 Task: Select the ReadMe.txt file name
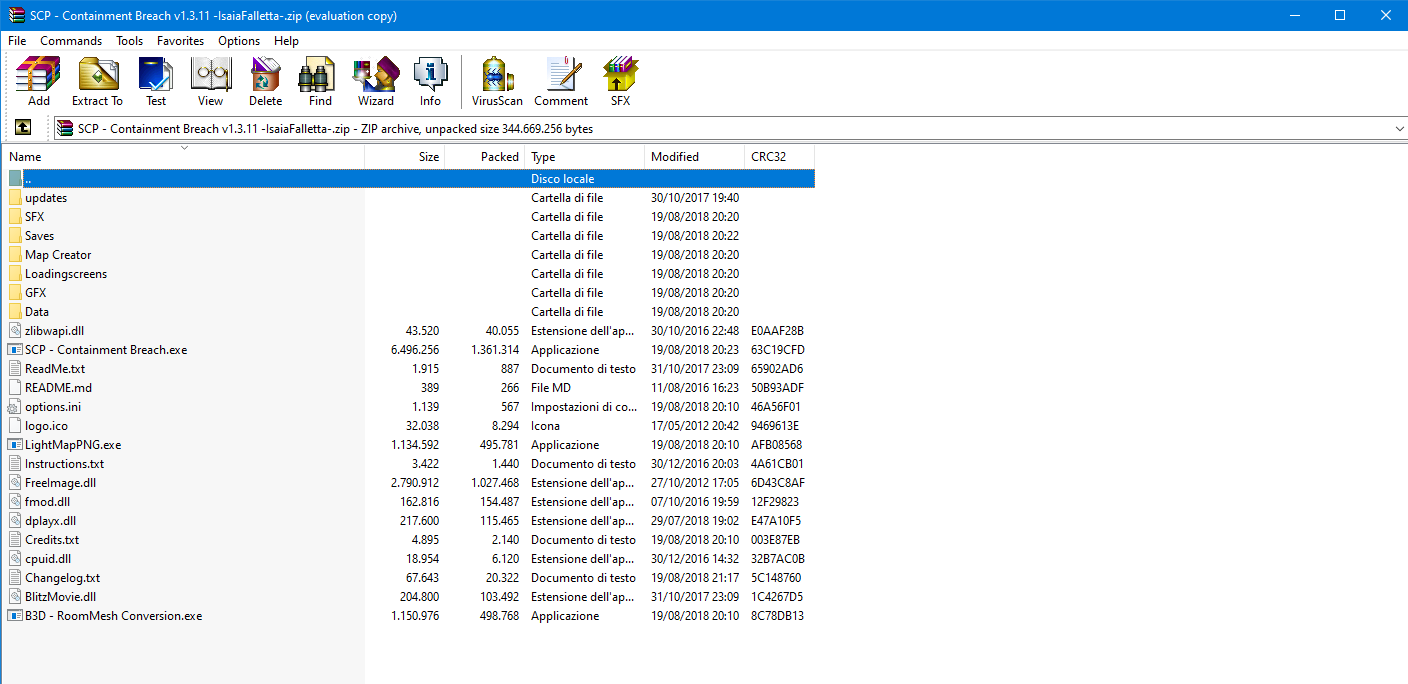[55, 369]
